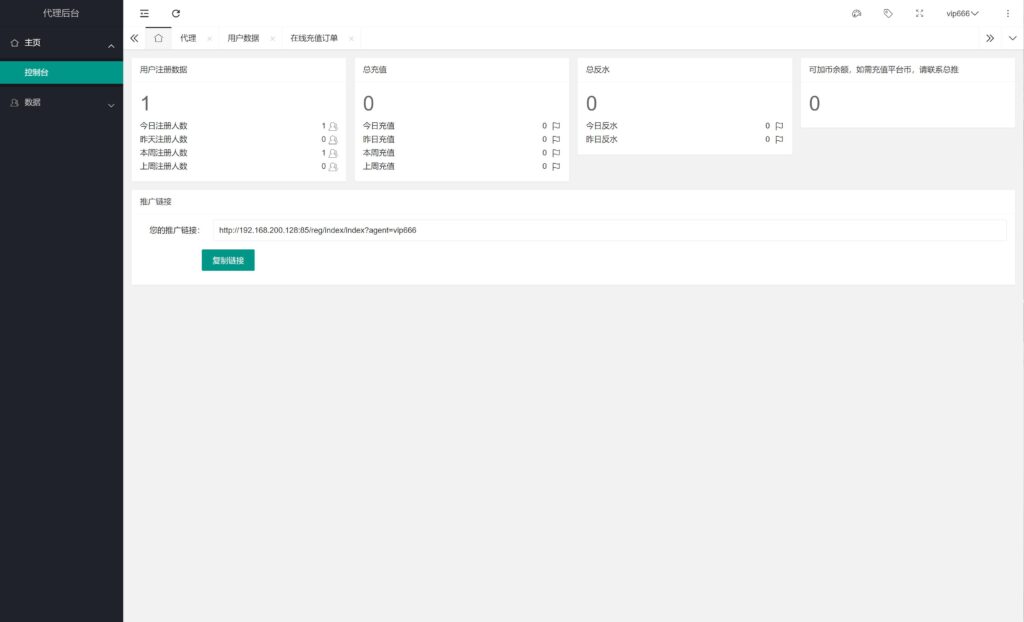Toggle the sidebar collapse icon
Image resolution: width=1024 pixels, height=622 pixels.
pyautogui.click(x=145, y=13)
